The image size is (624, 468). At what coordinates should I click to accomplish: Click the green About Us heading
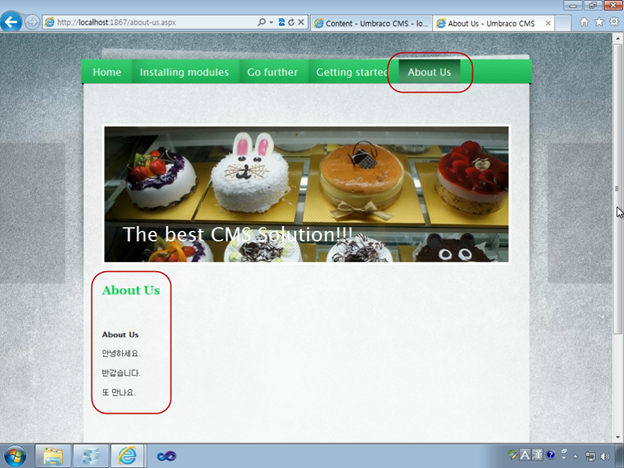[x=131, y=291]
